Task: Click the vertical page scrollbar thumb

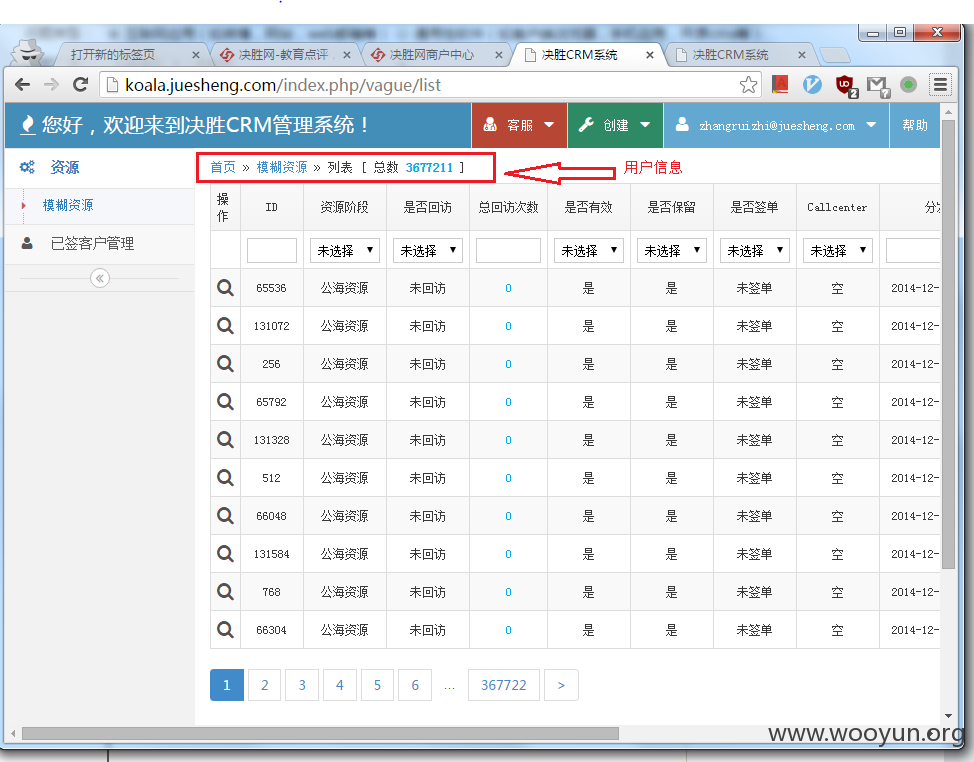Action: pos(948,345)
